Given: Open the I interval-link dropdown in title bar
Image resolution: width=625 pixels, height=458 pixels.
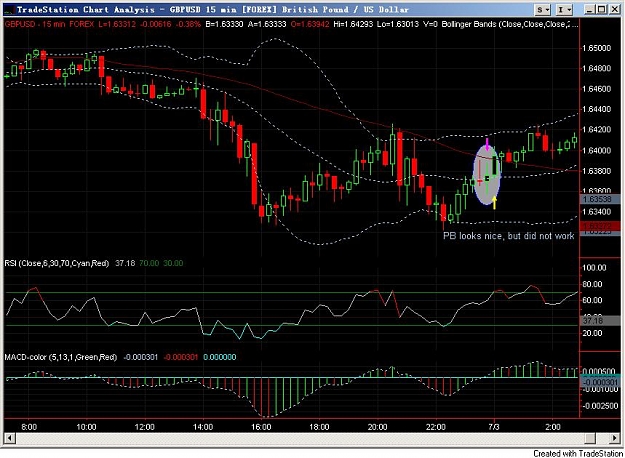Looking at the screenshot, I should coord(564,9).
